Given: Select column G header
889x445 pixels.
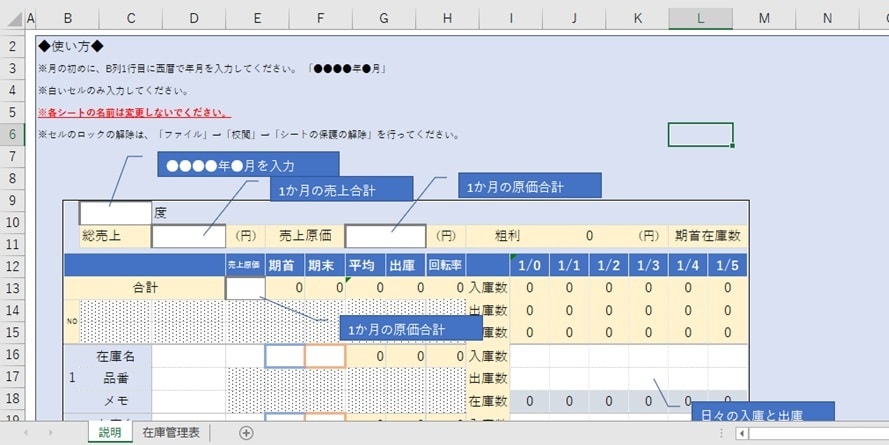Looking at the screenshot, I should click(x=384, y=19).
